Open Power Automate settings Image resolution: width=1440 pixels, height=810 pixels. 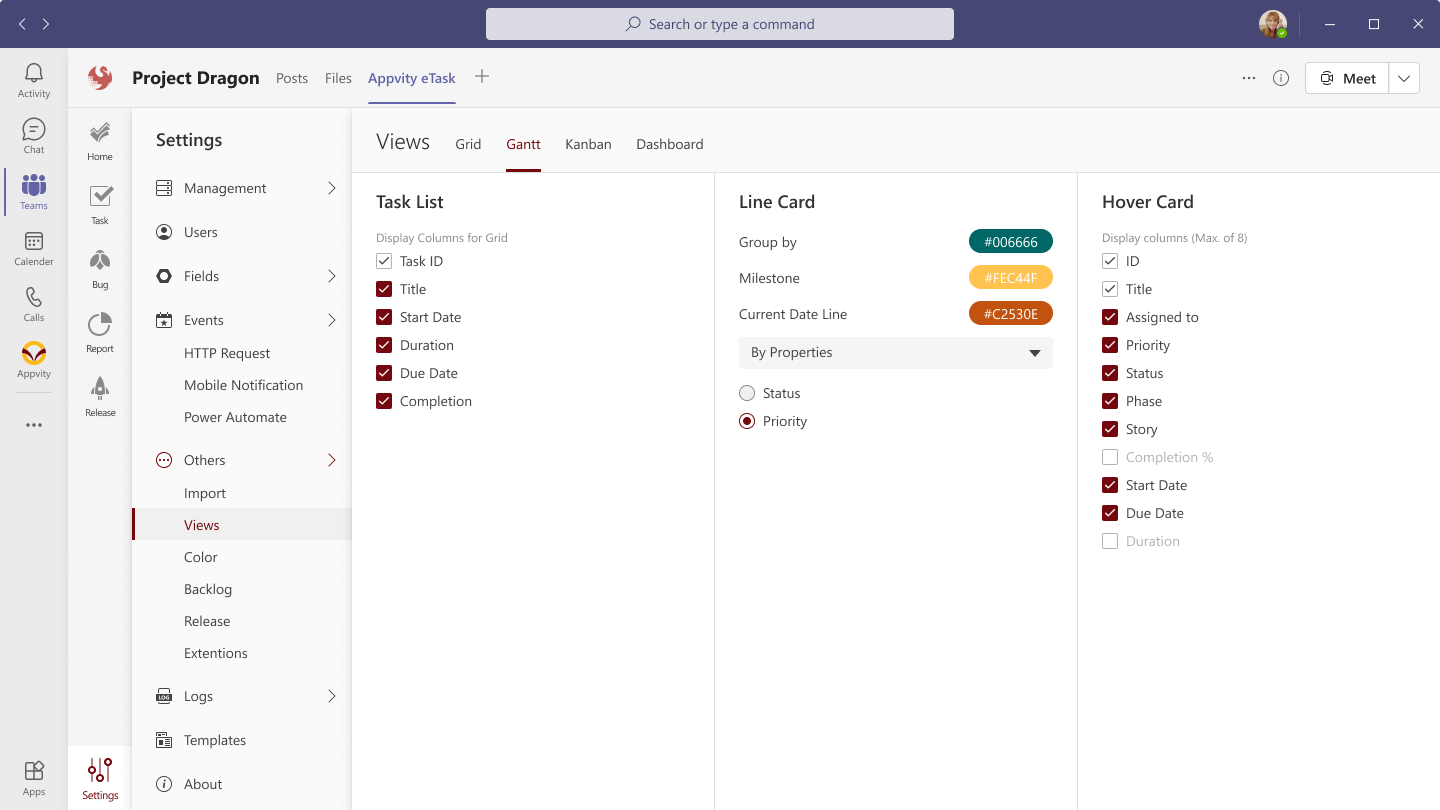(235, 417)
